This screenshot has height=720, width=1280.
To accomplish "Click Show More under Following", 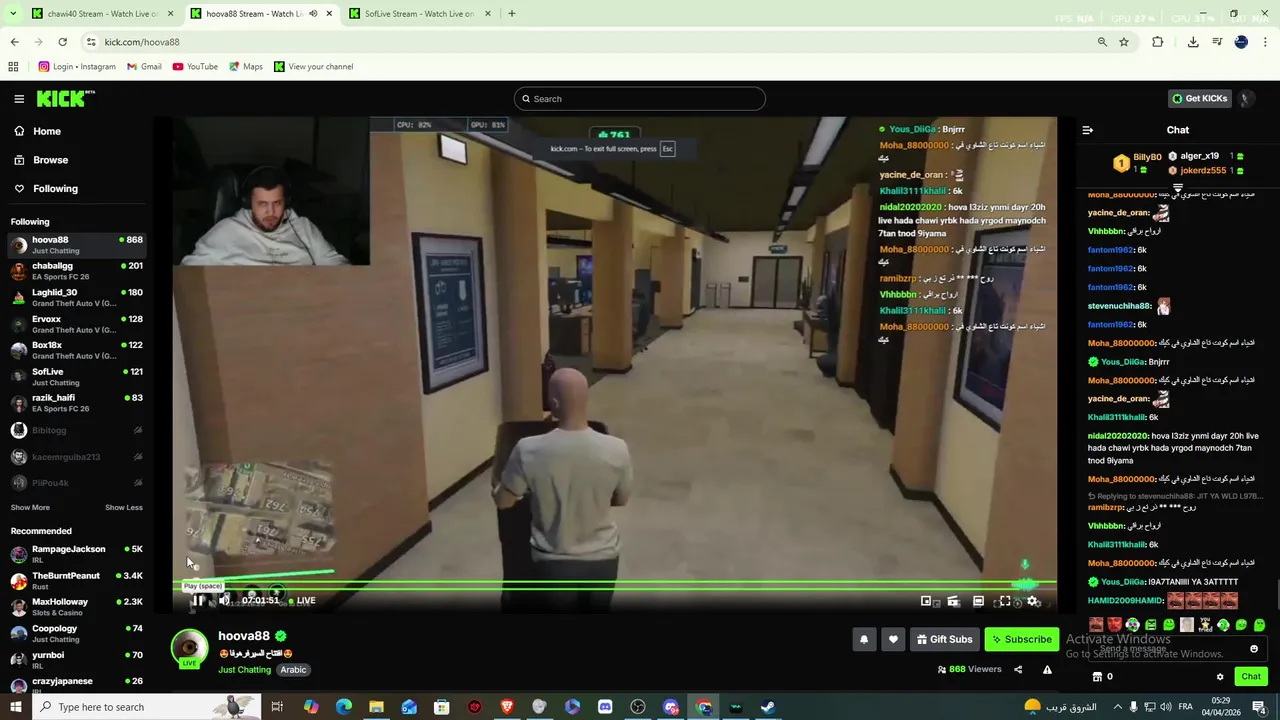I will tap(30, 507).
